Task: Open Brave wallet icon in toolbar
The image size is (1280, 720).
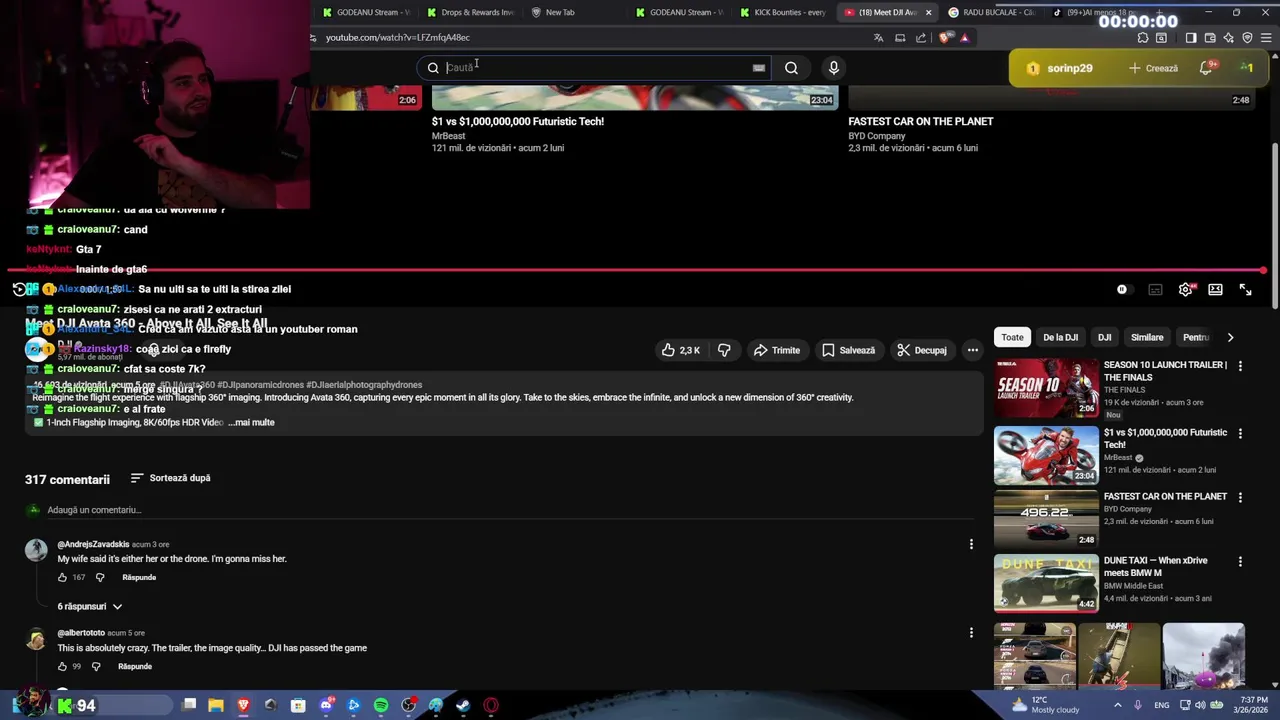Action: tap(1210, 38)
